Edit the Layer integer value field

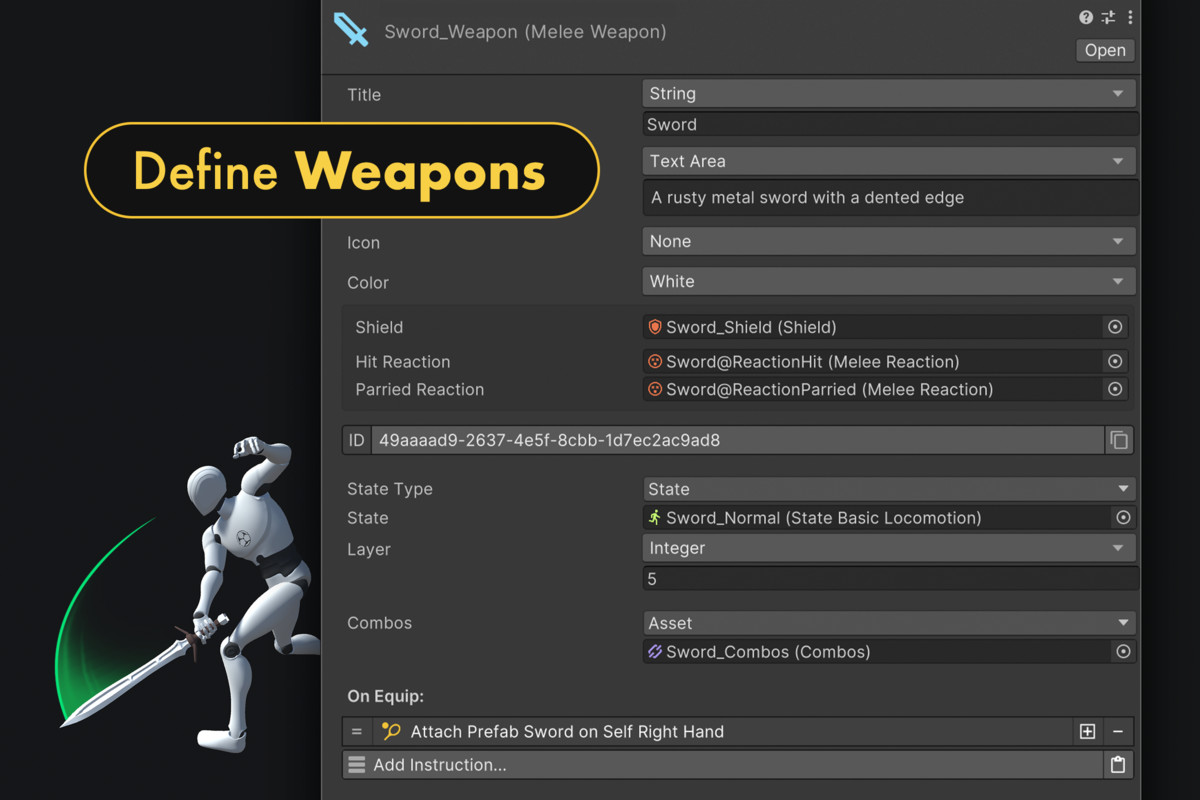point(888,578)
